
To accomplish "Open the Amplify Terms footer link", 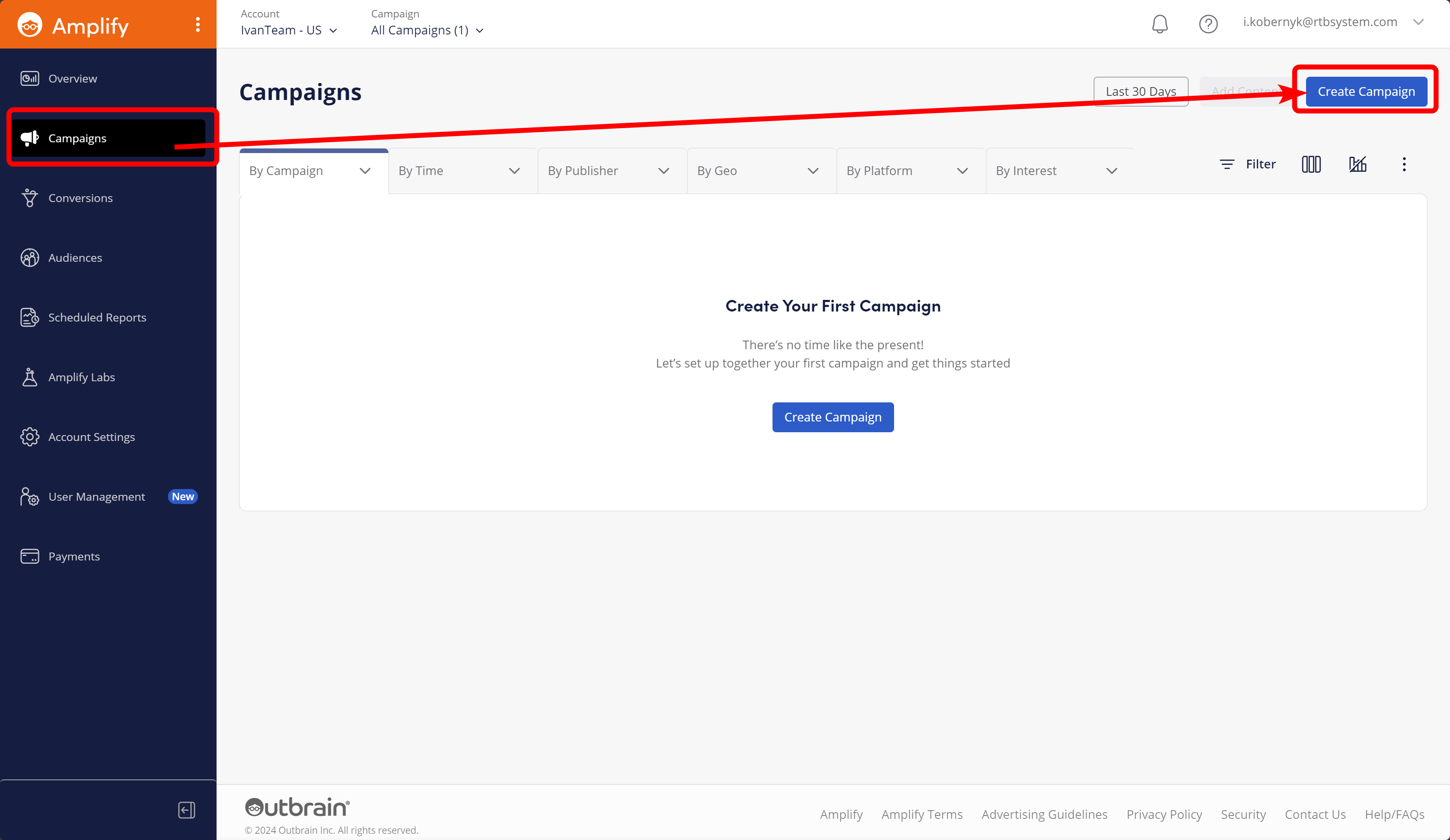I will point(922,814).
